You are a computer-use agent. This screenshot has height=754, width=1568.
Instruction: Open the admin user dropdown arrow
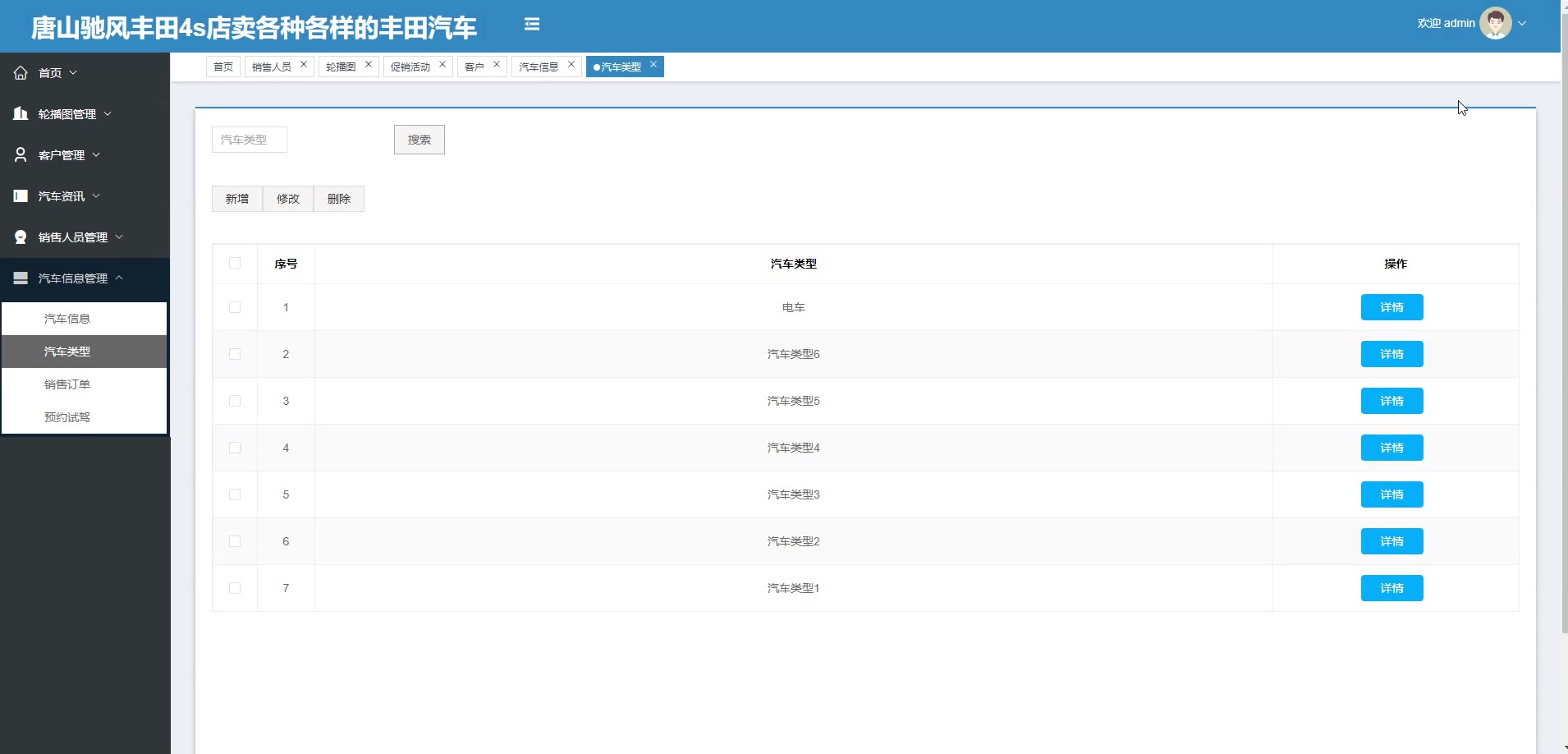(1522, 24)
